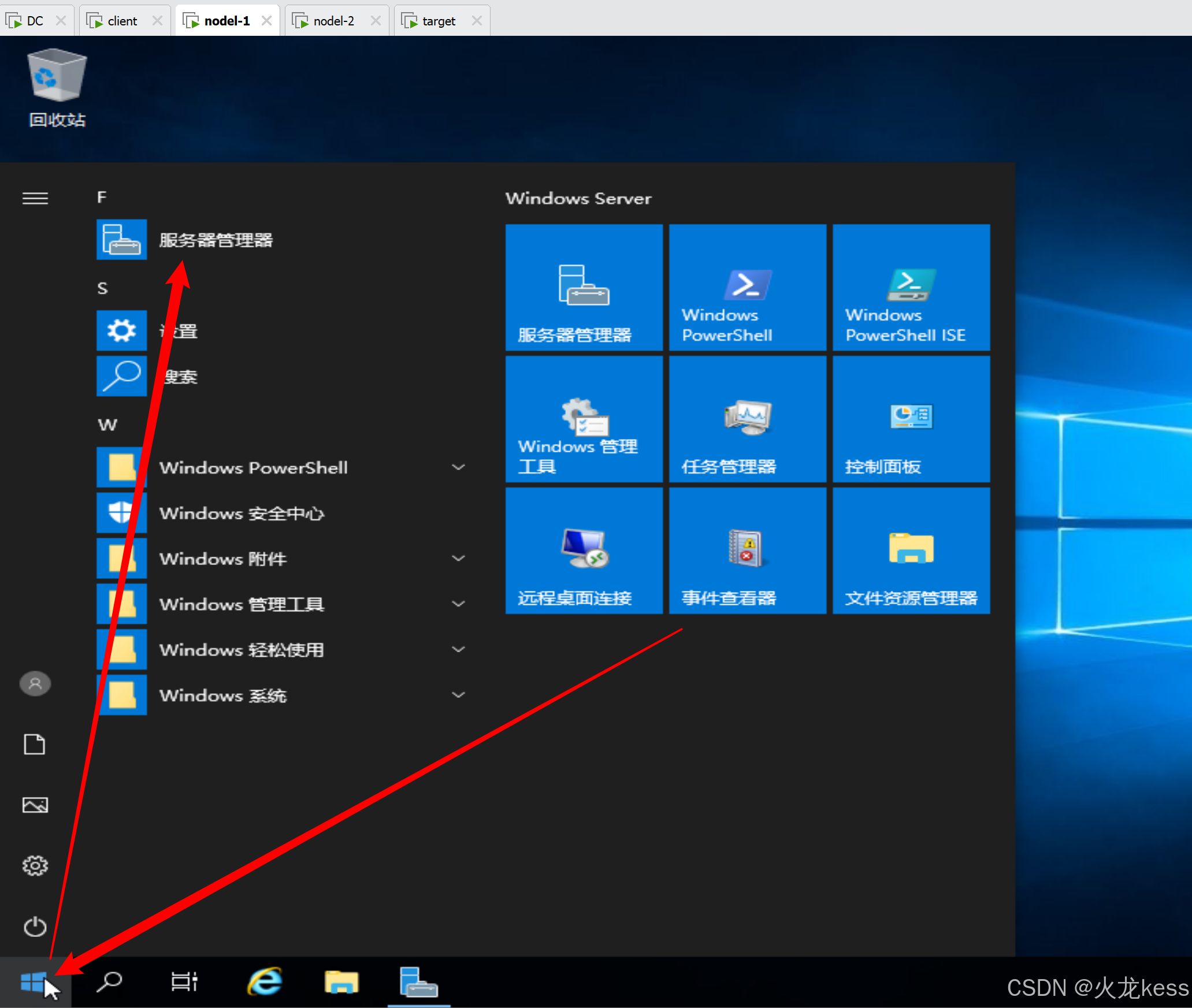Screen dimensions: 1192x1008
Task: Expand the Windows 系统 folder
Action: (x=458, y=695)
